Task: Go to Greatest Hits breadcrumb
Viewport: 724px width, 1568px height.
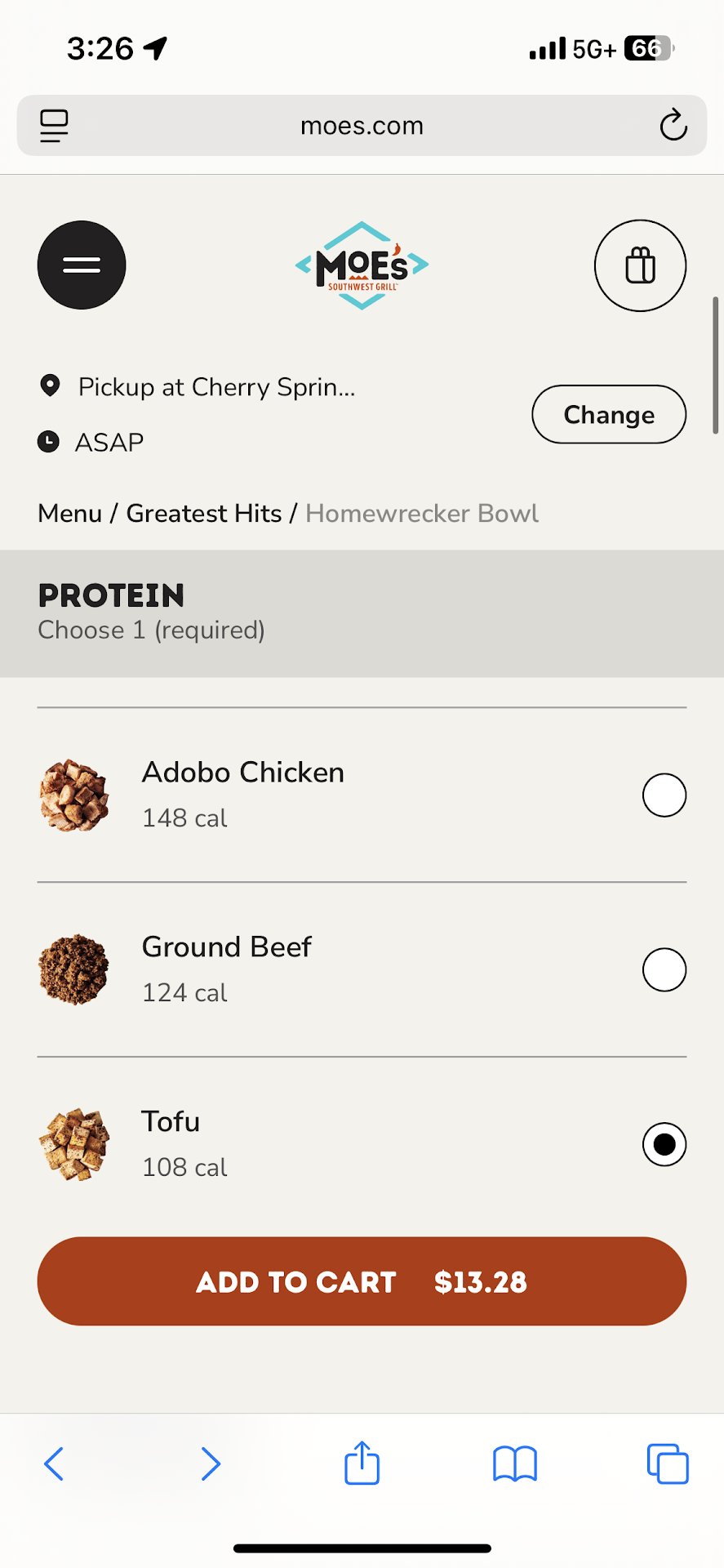Action: (204, 514)
